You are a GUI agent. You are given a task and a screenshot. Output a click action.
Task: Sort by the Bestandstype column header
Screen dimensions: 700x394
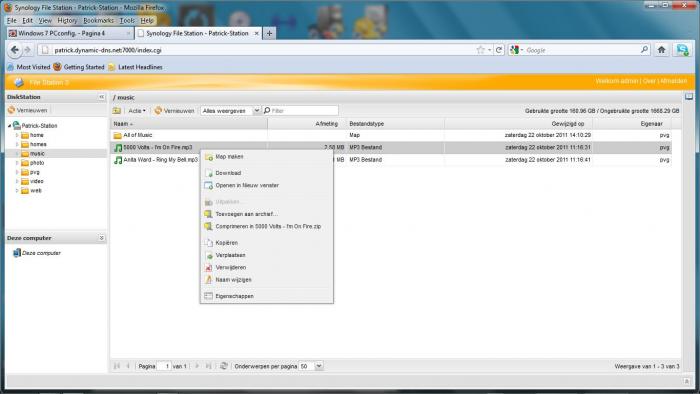pyautogui.click(x=395, y=124)
